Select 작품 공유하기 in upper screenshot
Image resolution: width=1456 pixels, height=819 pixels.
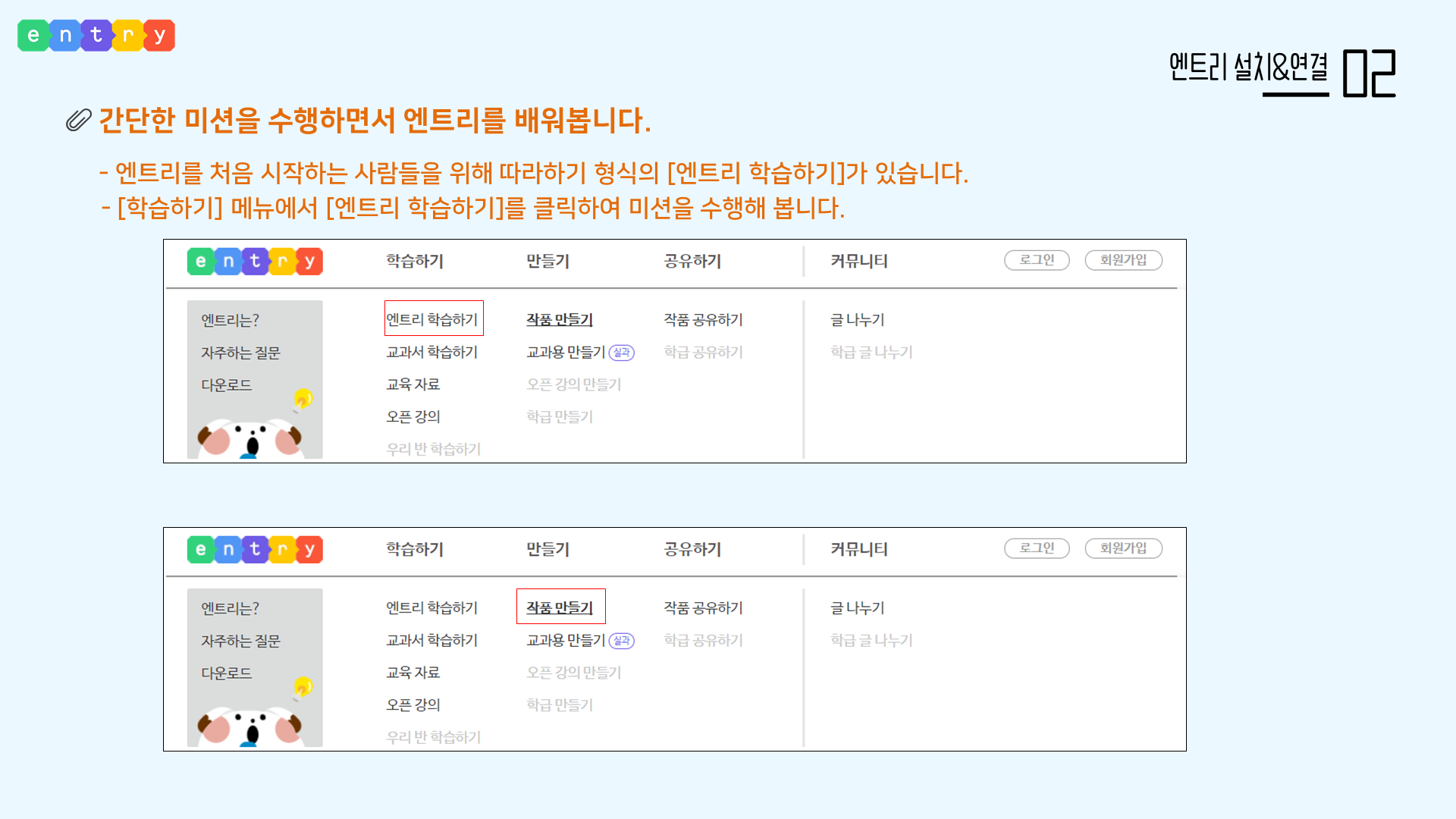point(704,319)
